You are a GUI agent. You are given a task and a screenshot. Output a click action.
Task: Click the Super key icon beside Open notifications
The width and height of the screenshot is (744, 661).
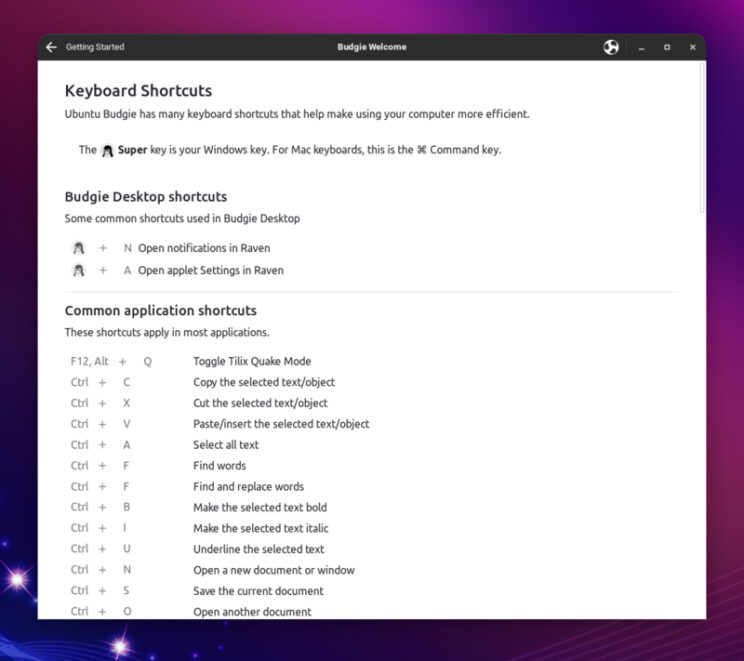(x=79, y=248)
